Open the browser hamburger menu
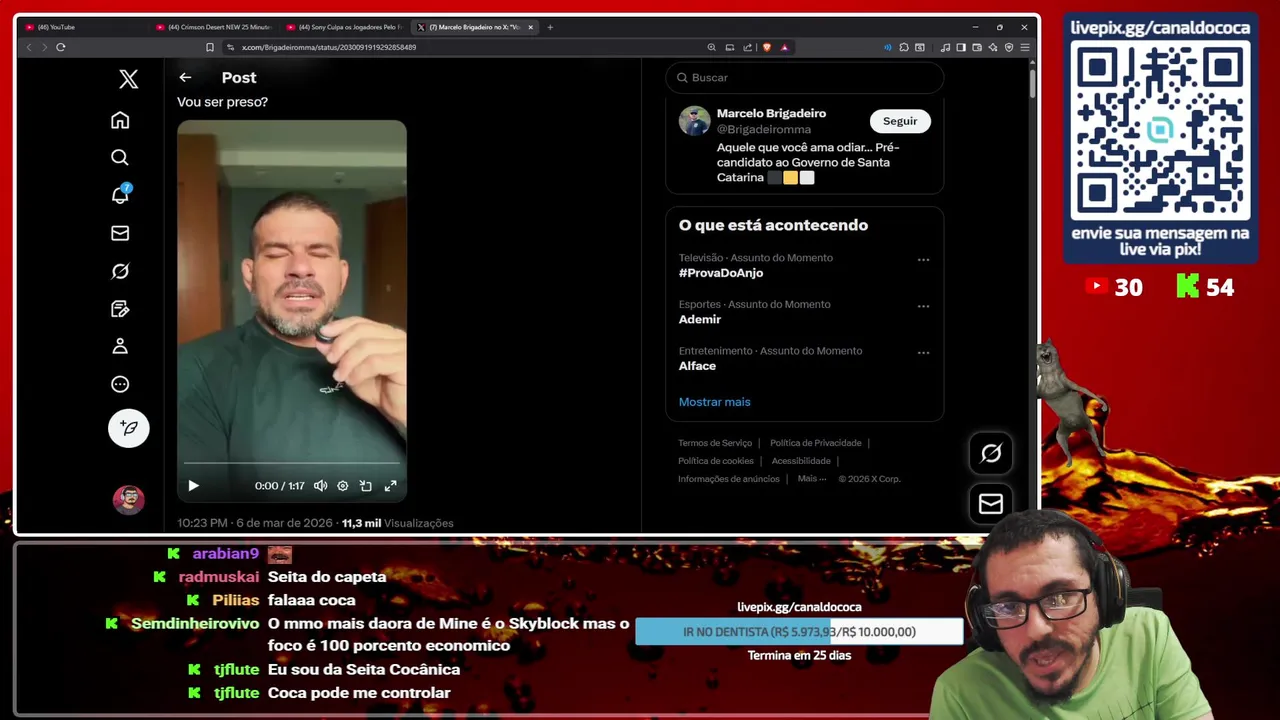 1025,47
